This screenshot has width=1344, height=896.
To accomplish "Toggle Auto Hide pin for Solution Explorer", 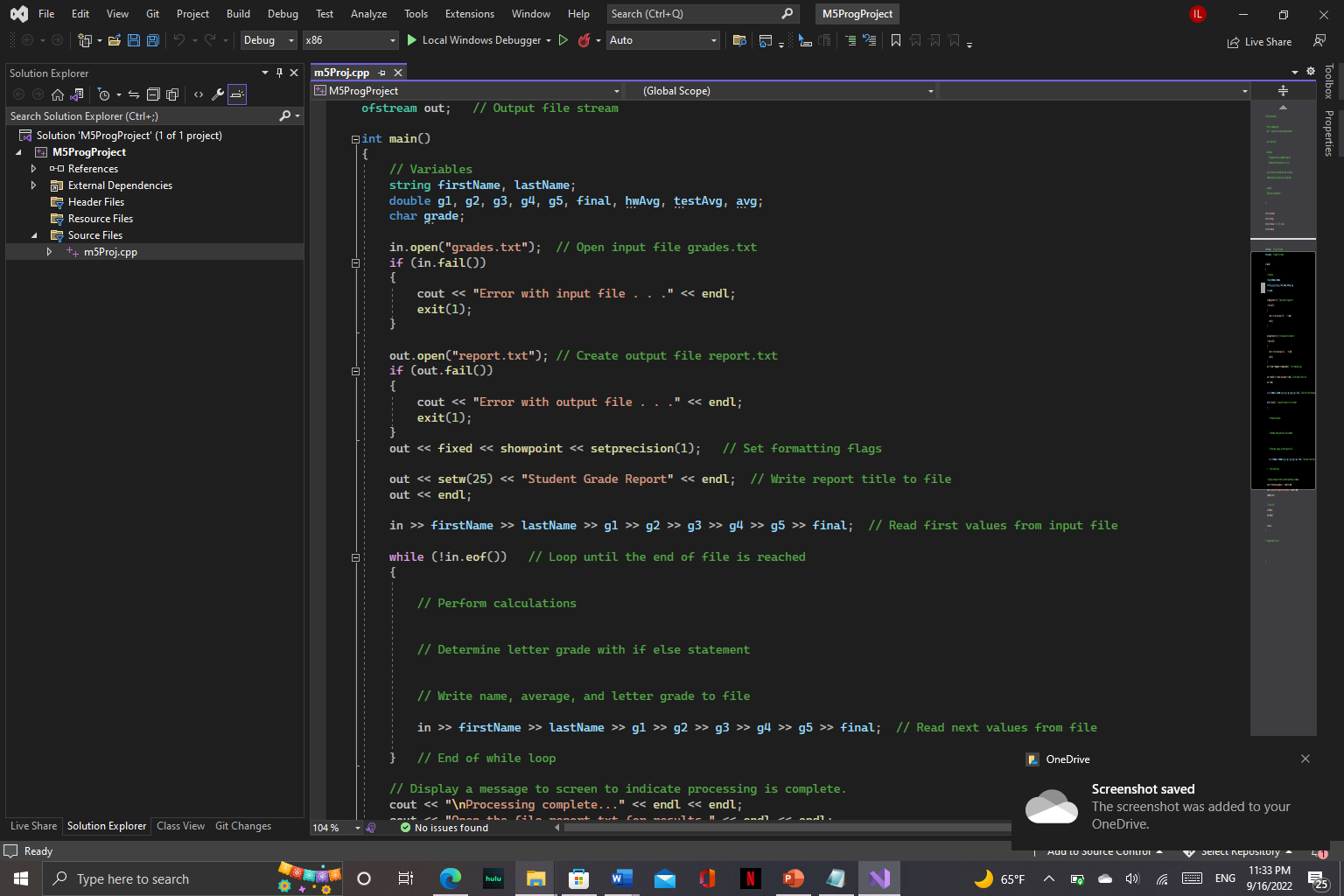I will pos(279,73).
